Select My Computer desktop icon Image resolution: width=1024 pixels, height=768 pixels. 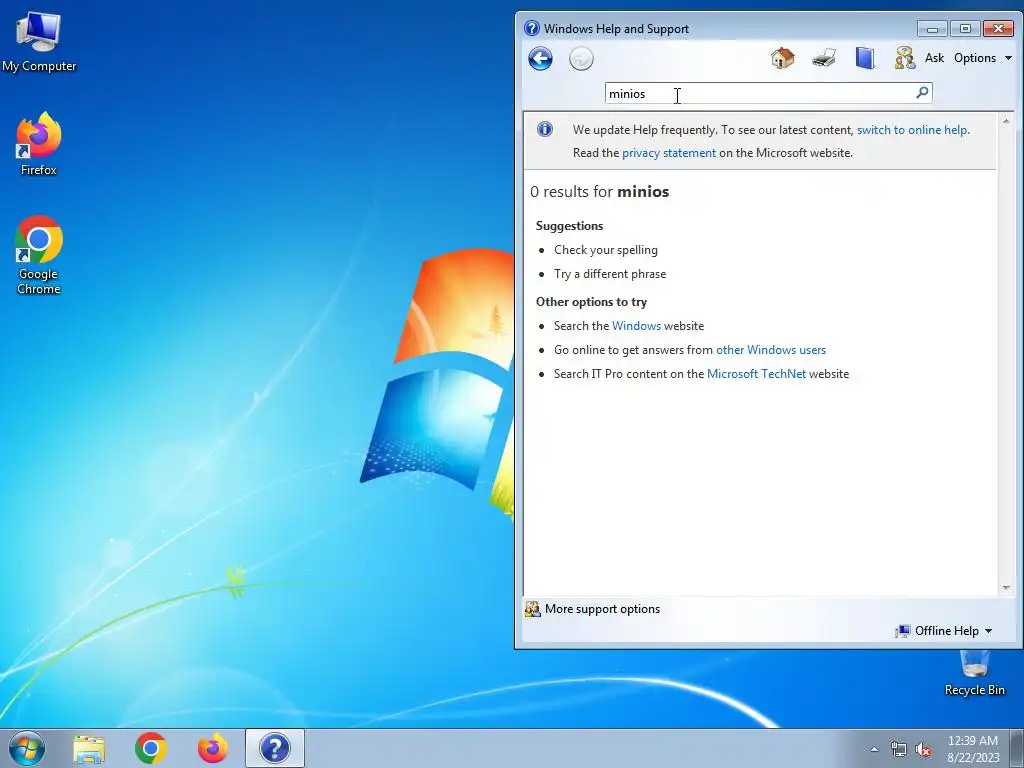39,41
